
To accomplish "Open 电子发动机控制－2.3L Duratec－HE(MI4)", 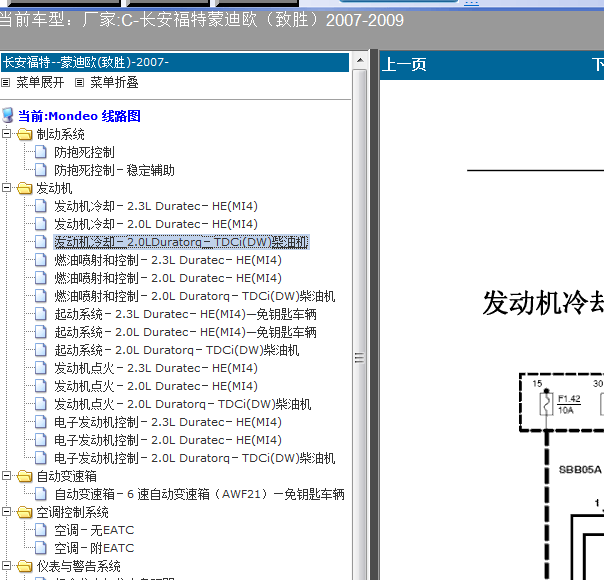I will point(168,422).
